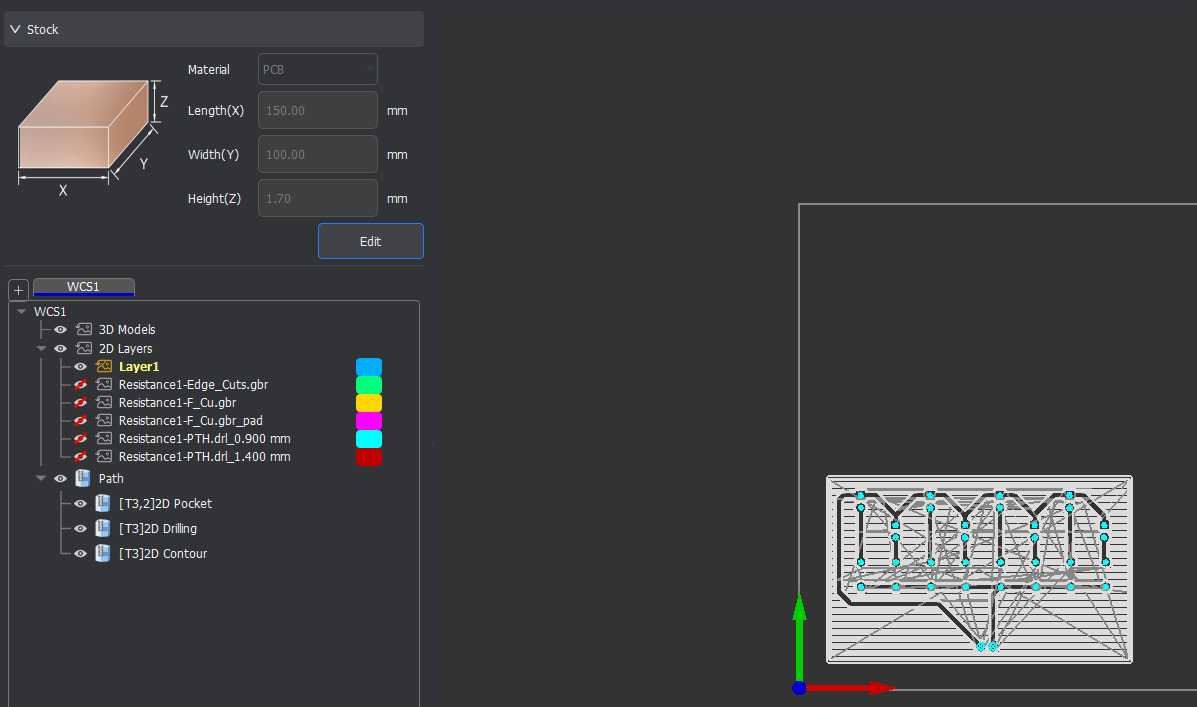Click the 2D Drilling toolpath icon
Screen dimensions: 1197x707
point(103,529)
